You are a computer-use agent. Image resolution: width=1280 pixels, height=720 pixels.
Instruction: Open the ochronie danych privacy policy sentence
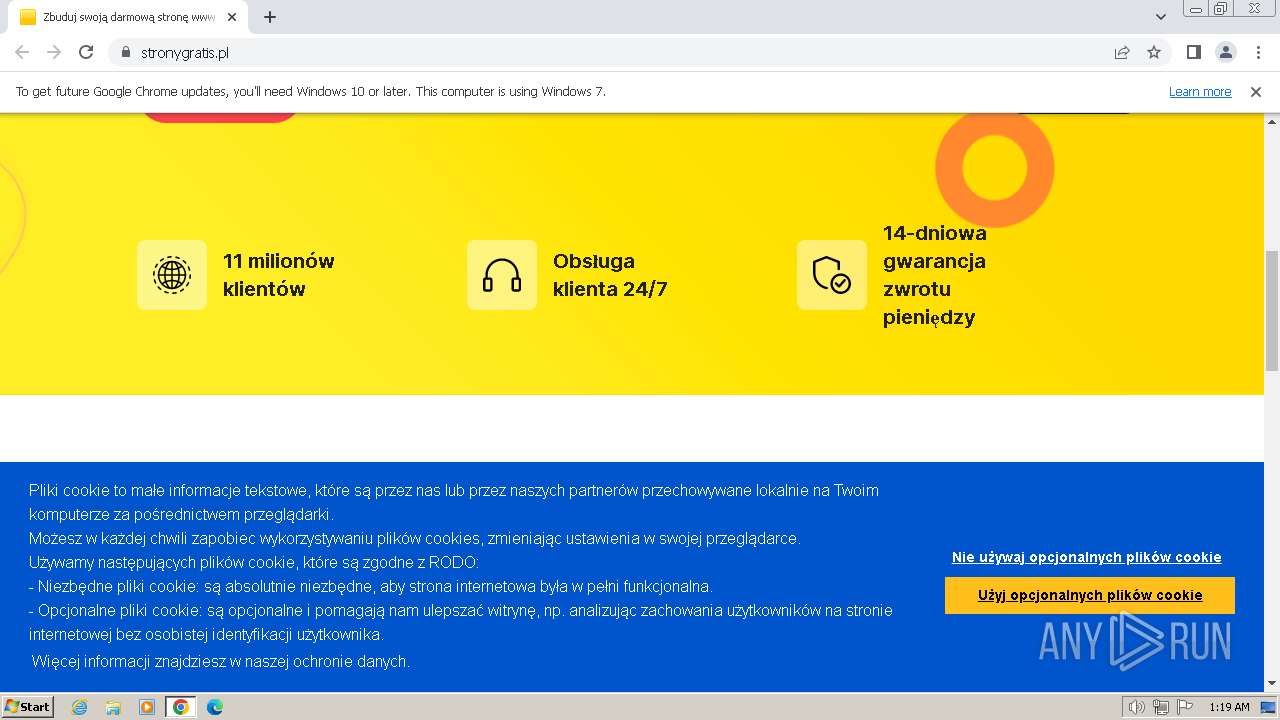(221, 661)
